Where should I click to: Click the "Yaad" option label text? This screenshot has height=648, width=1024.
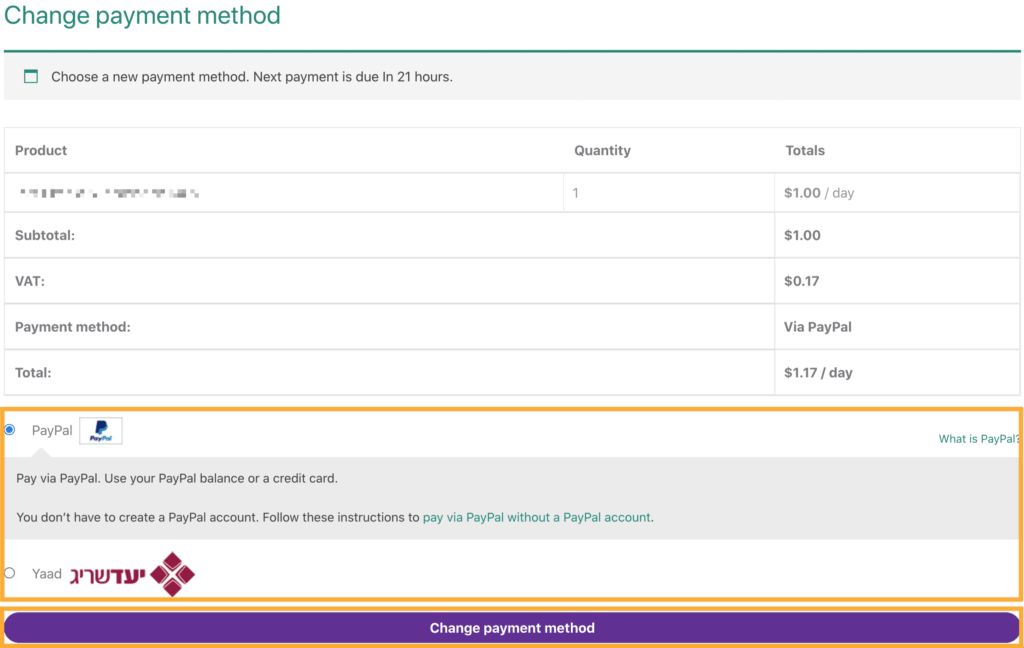(x=47, y=574)
